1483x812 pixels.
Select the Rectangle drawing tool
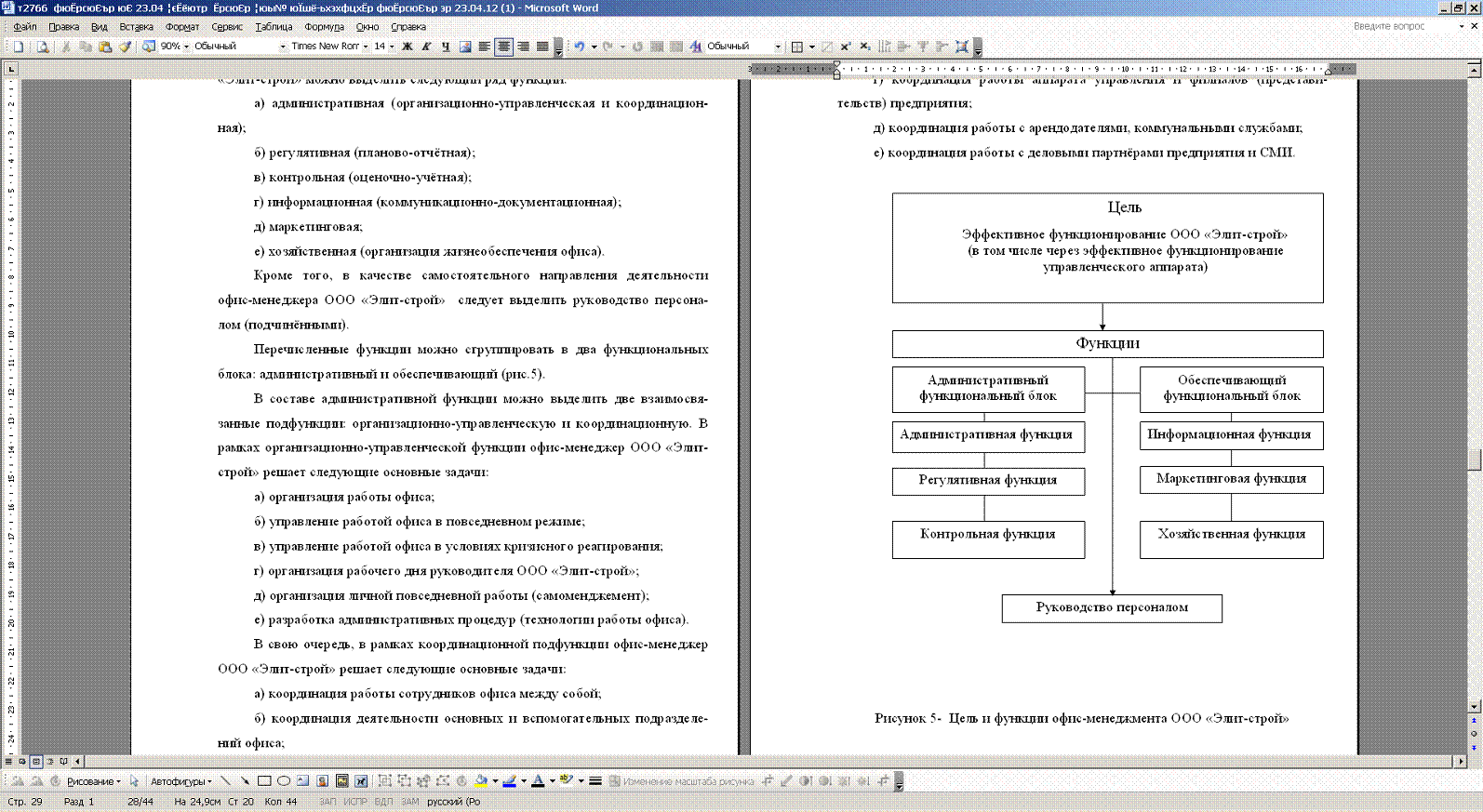tap(264, 781)
